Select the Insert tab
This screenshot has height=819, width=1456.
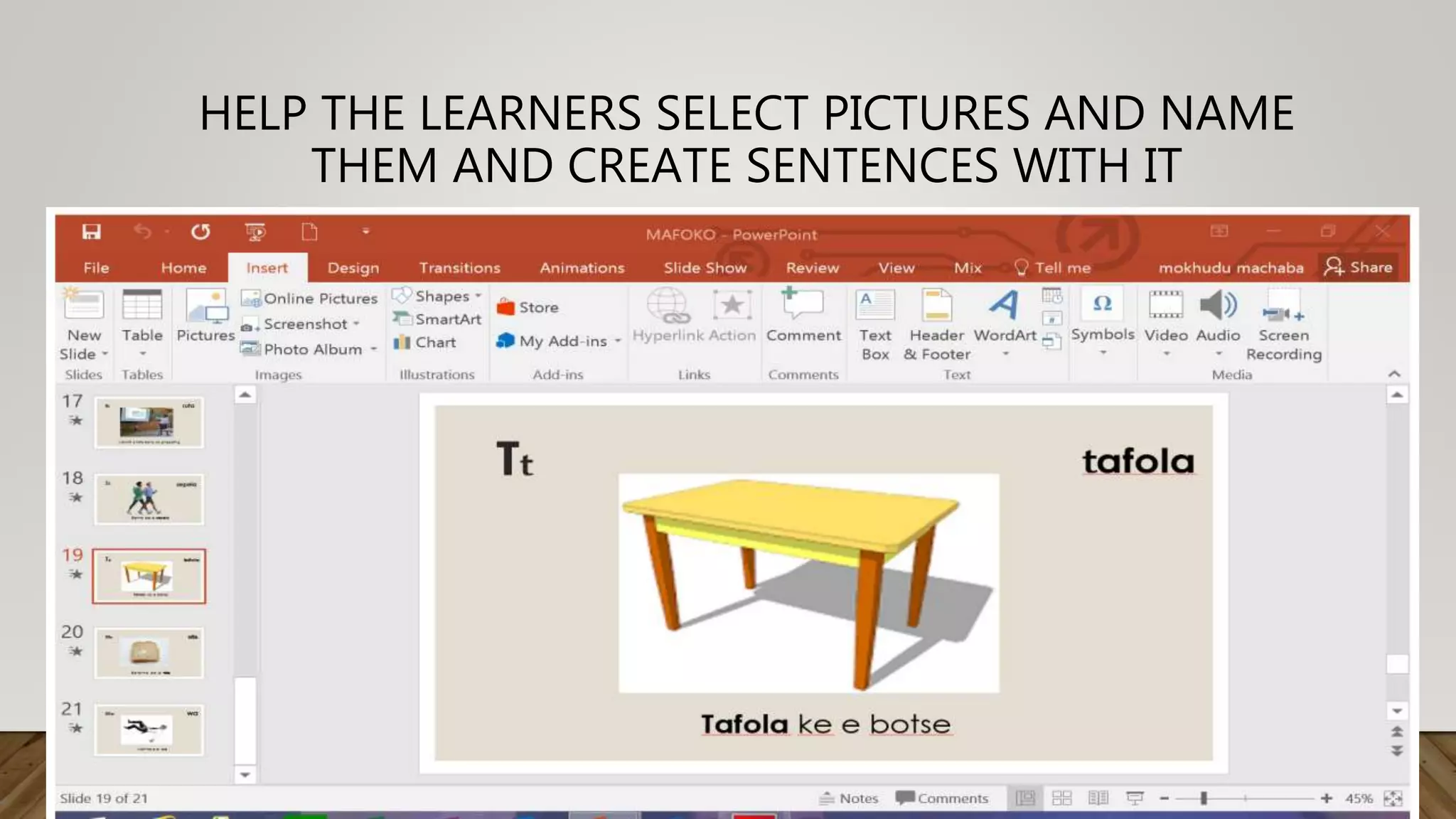point(267,268)
